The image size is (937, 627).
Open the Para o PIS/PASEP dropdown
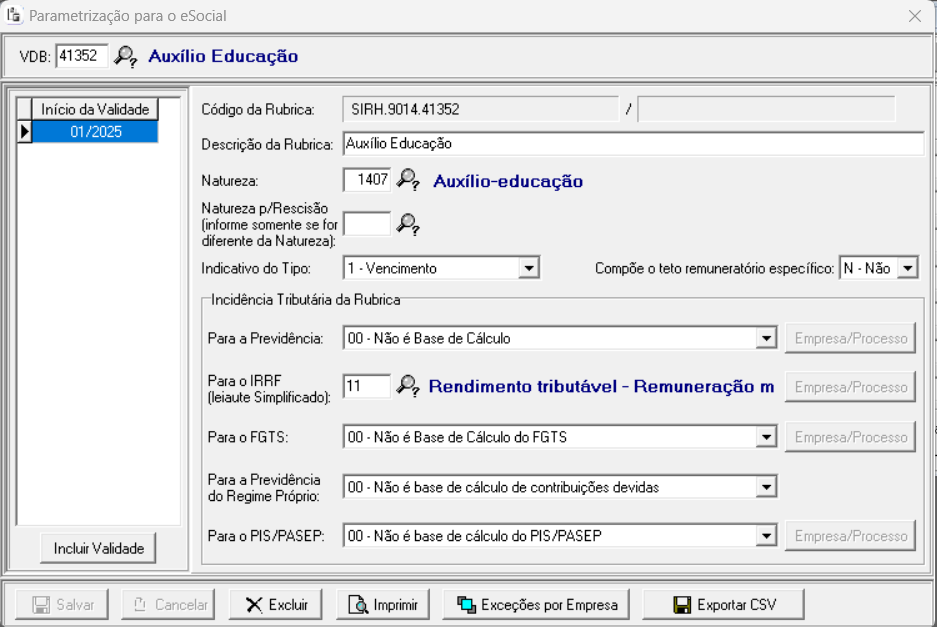pos(766,536)
